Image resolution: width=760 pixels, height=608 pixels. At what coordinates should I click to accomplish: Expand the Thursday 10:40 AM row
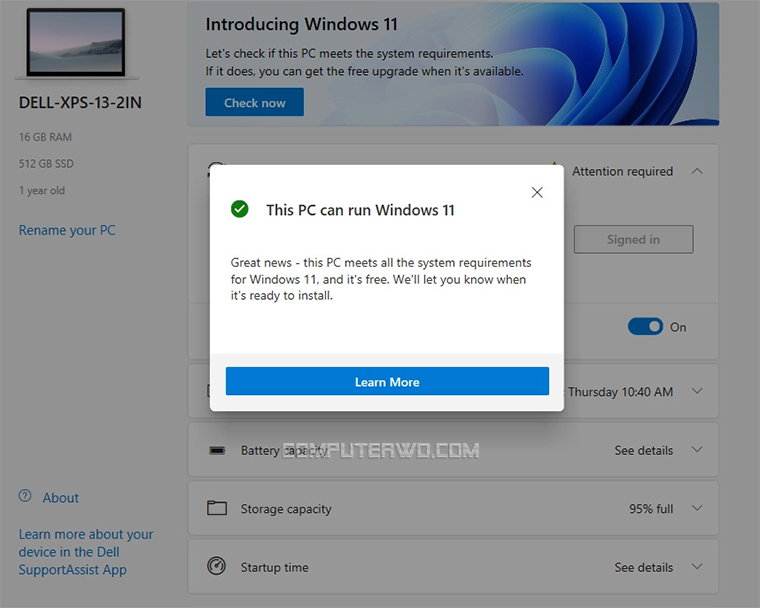697,391
